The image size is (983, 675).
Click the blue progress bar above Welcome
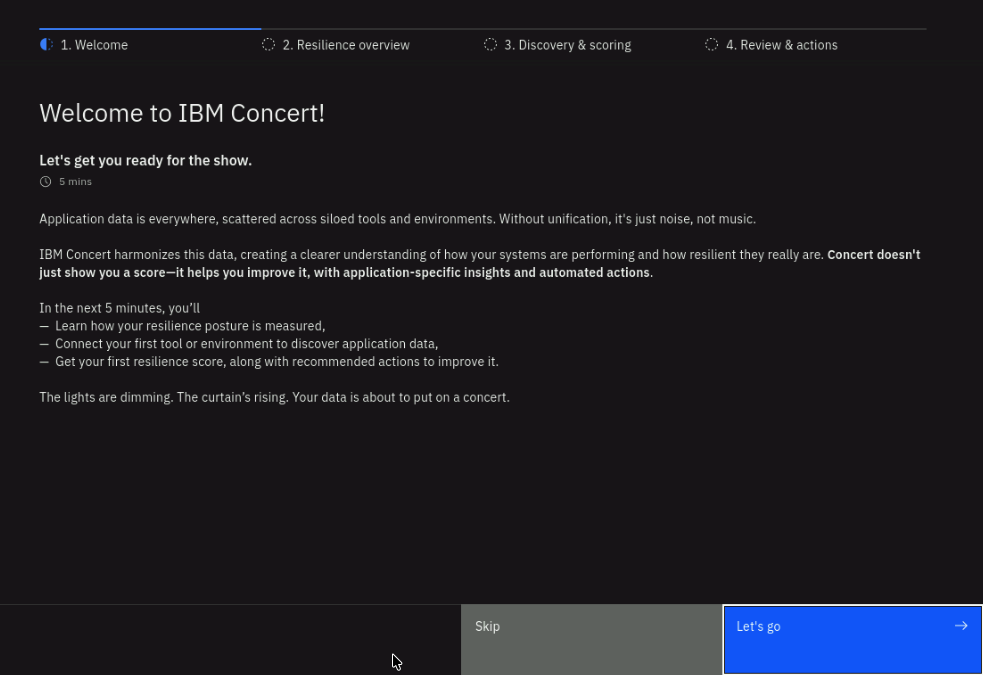(x=150, y=29)
